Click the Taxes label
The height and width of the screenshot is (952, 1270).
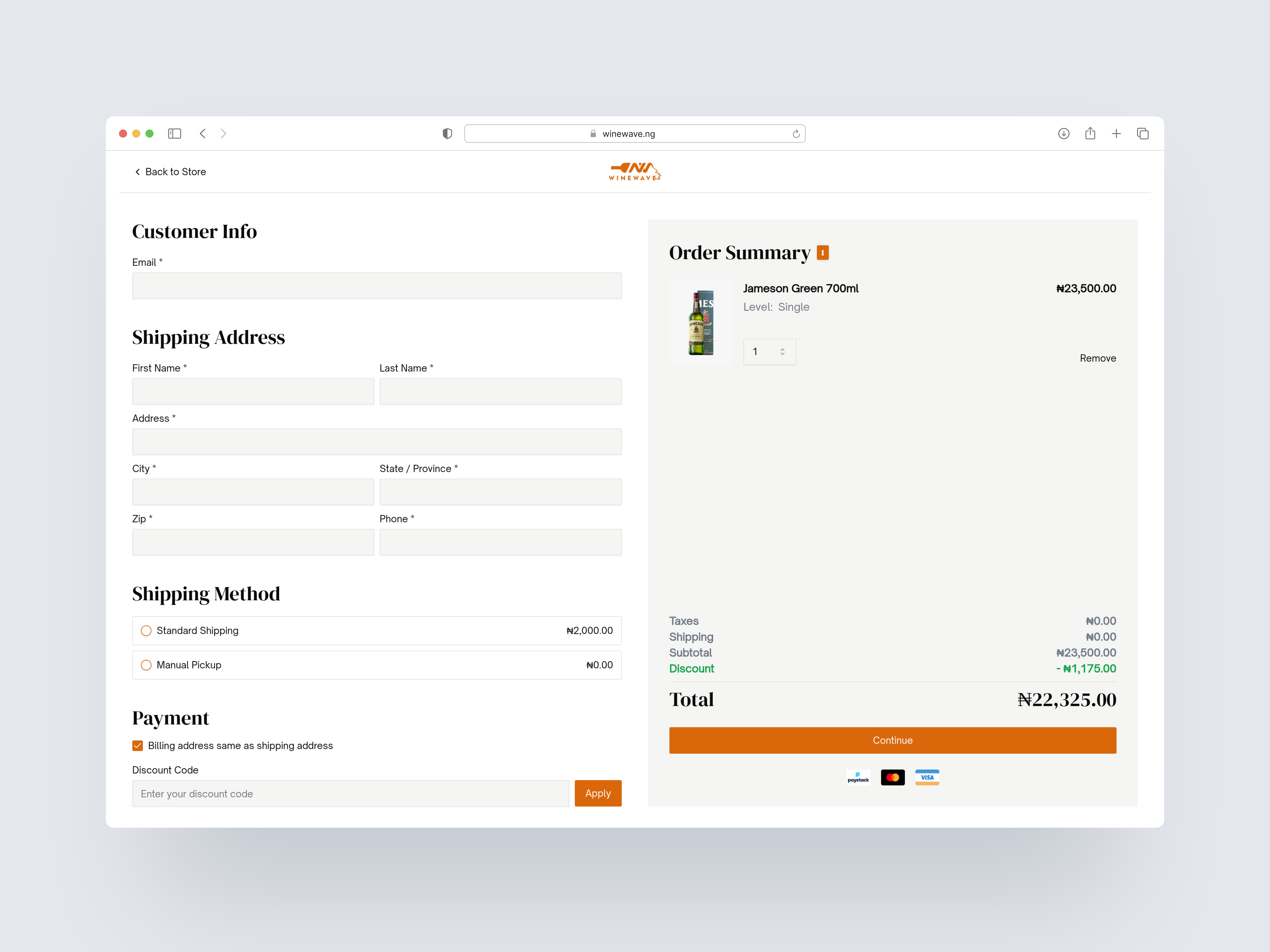[683, 621]
